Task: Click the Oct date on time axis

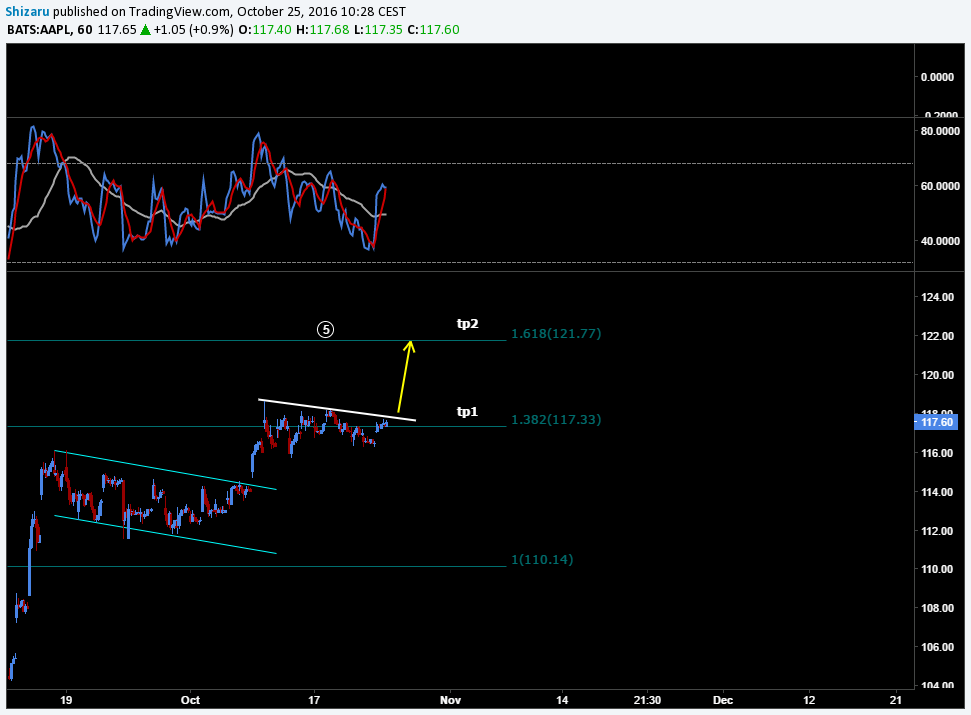Action: pyautogui.click(x=190, y=700)
